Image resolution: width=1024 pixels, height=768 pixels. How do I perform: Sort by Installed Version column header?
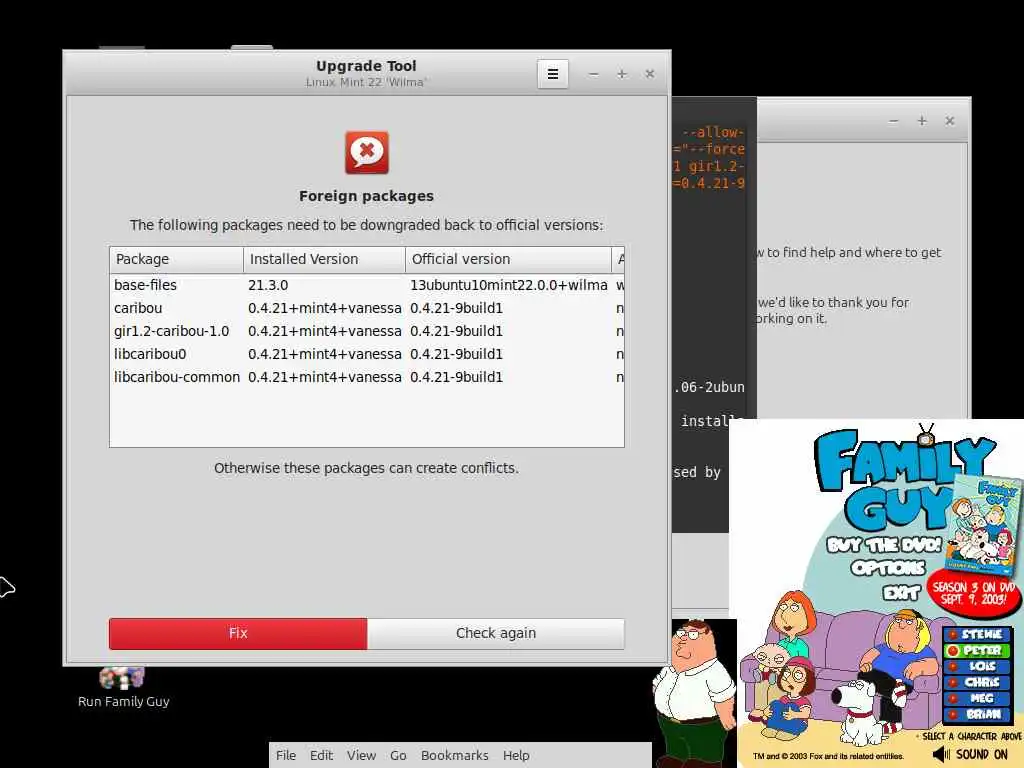[x=324, y=259]
